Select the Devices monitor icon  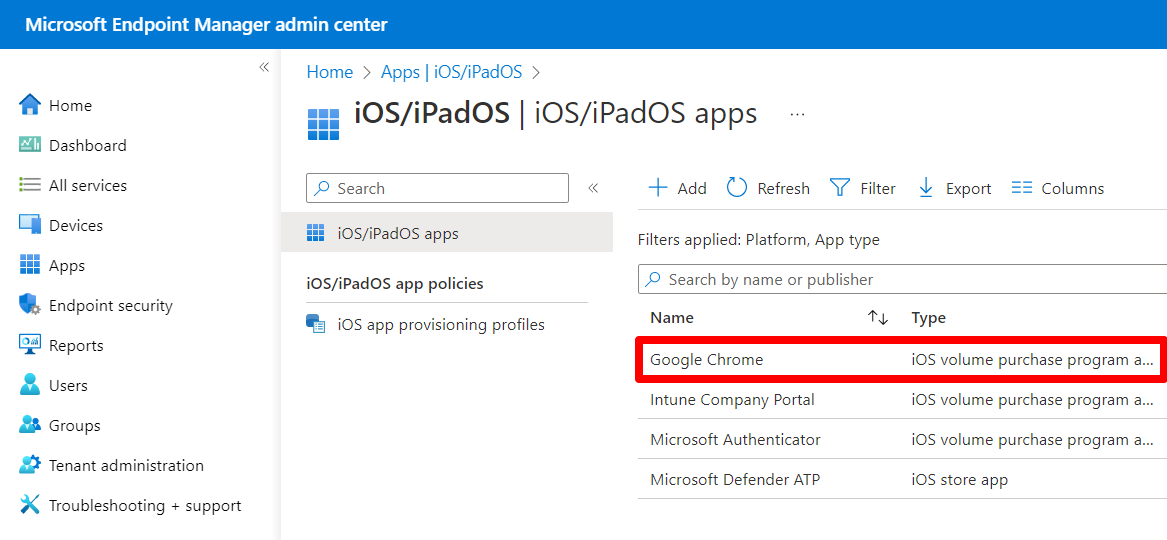coord(30,225)
